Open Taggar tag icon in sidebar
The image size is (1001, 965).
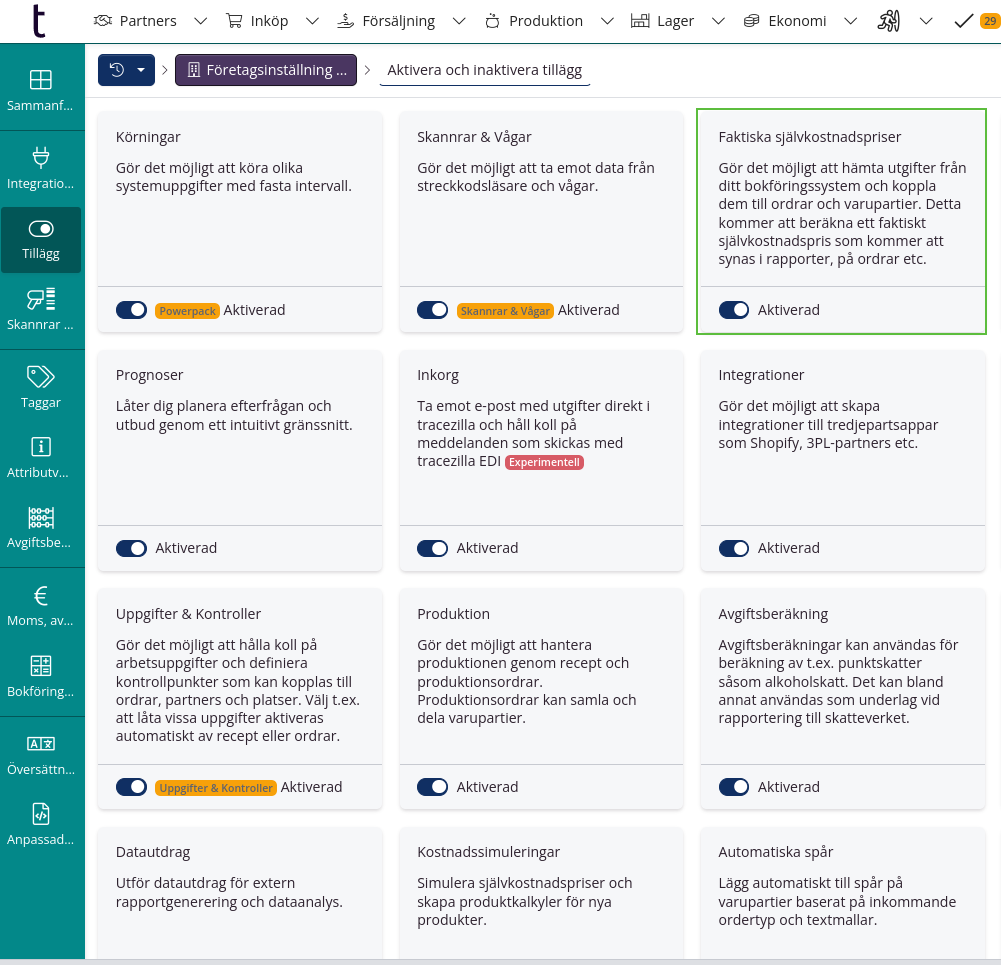[x=41, y=377]
